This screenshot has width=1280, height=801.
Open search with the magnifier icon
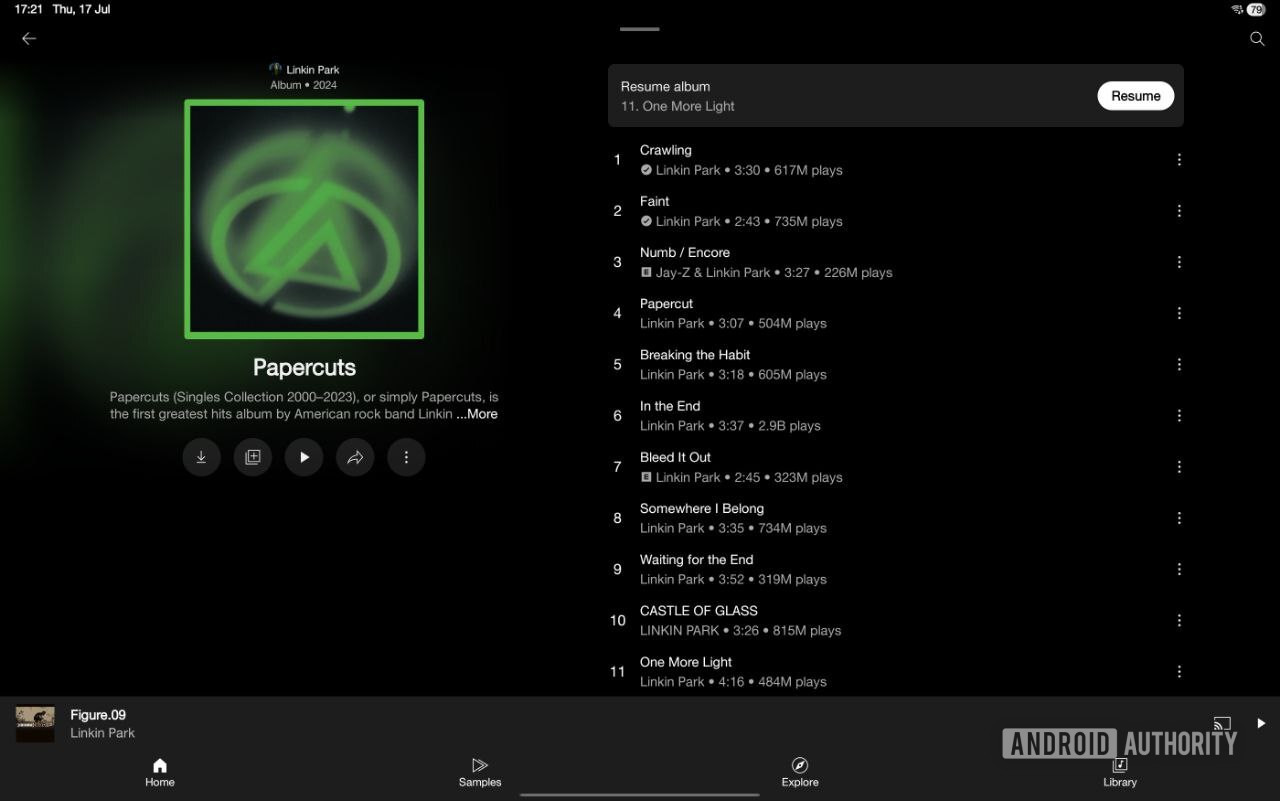(1257, 39)
